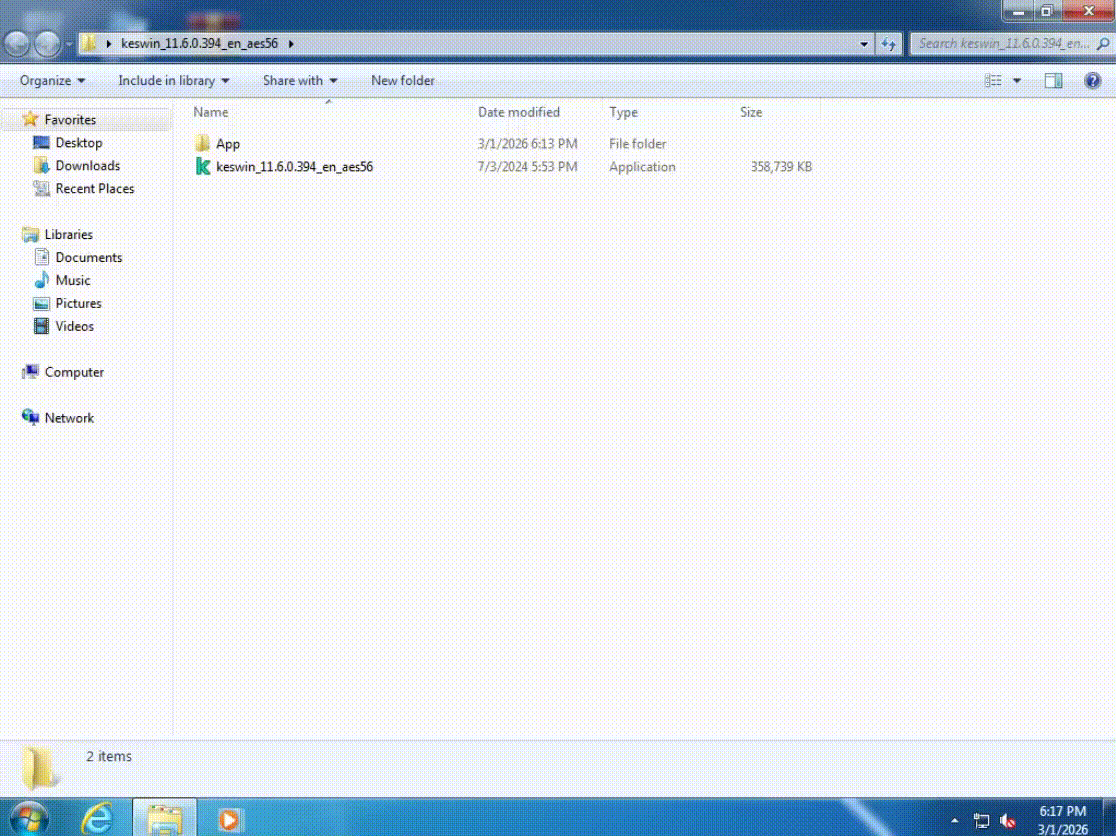The width and height of the screenshot is (1116, 836).
Task: Click the New folder button
Action: tap(402, 80)
